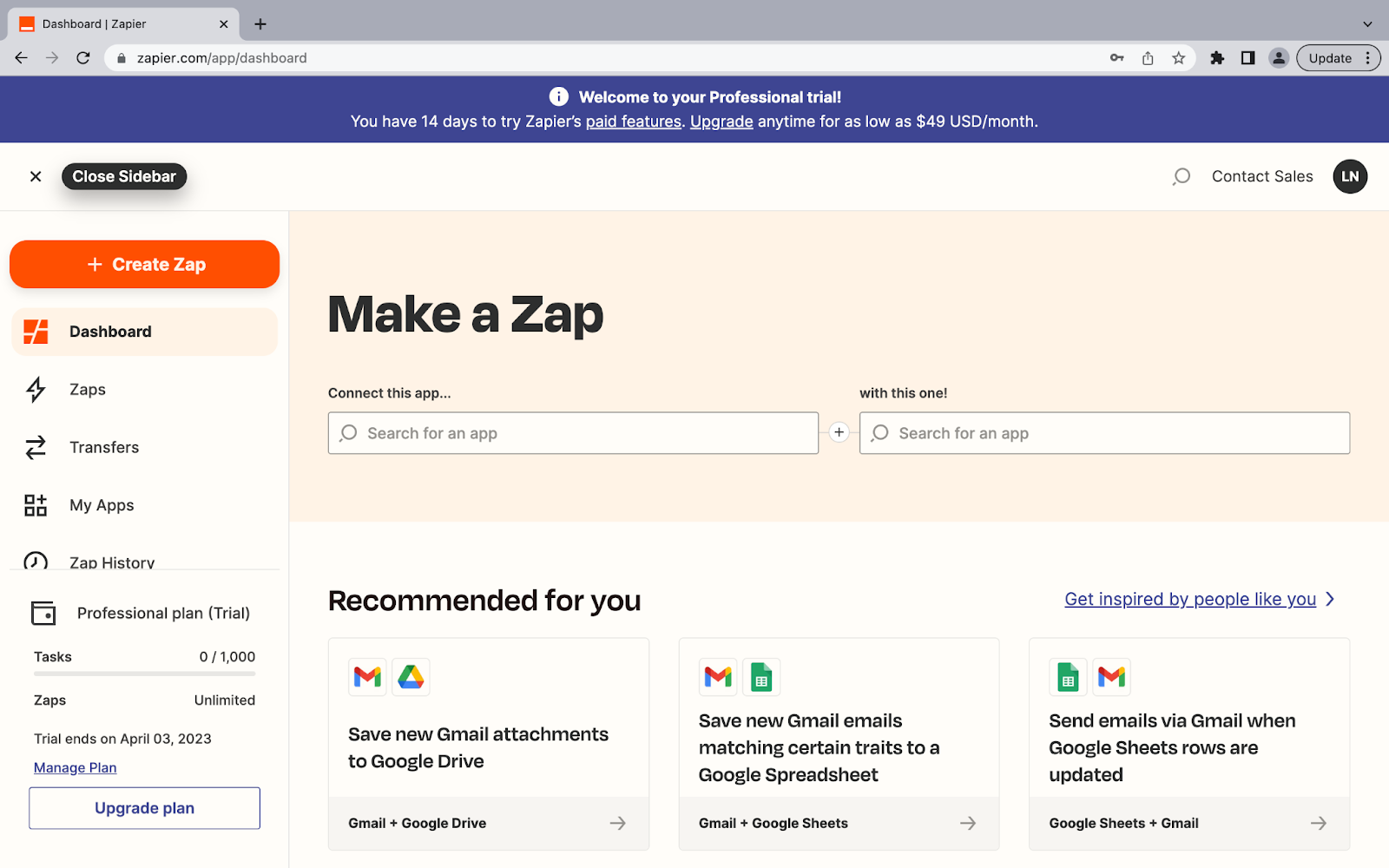Open the My Apps panel
The height and width of the screenshot is (868, 1389).
tap(102, 504)
